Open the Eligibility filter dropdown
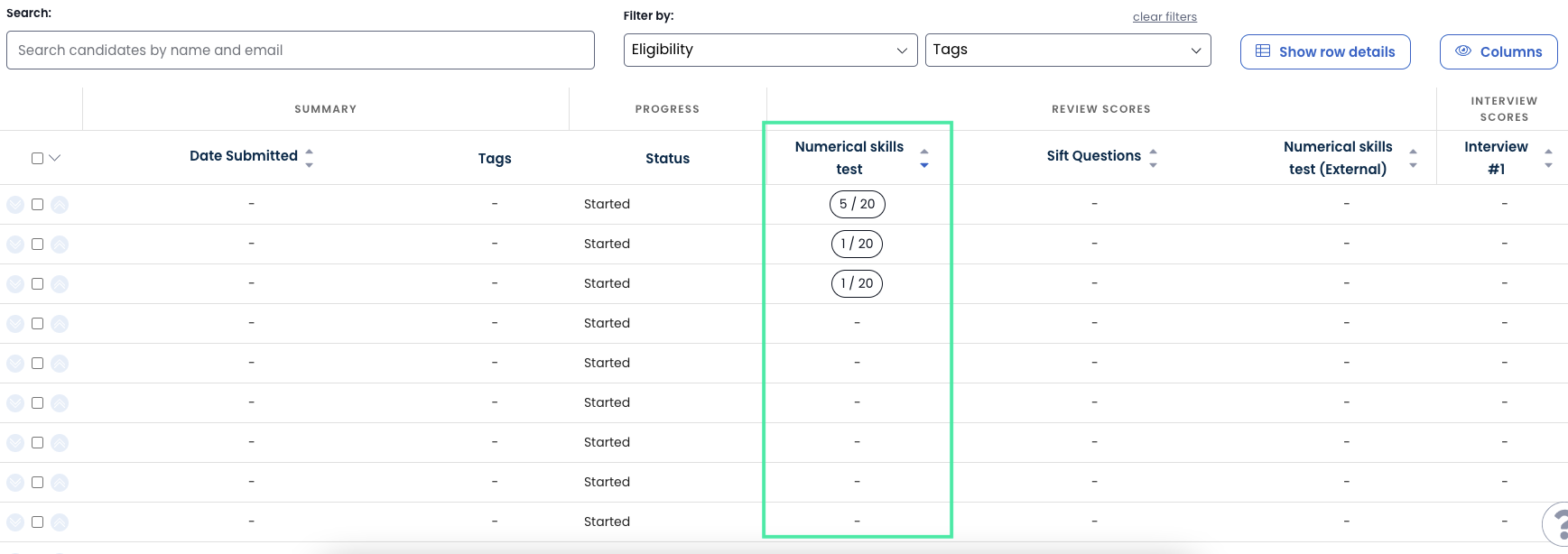Image resolution: width=1568 pixels, height=554 pixels. pyautogui.click(x=770, y=50)
